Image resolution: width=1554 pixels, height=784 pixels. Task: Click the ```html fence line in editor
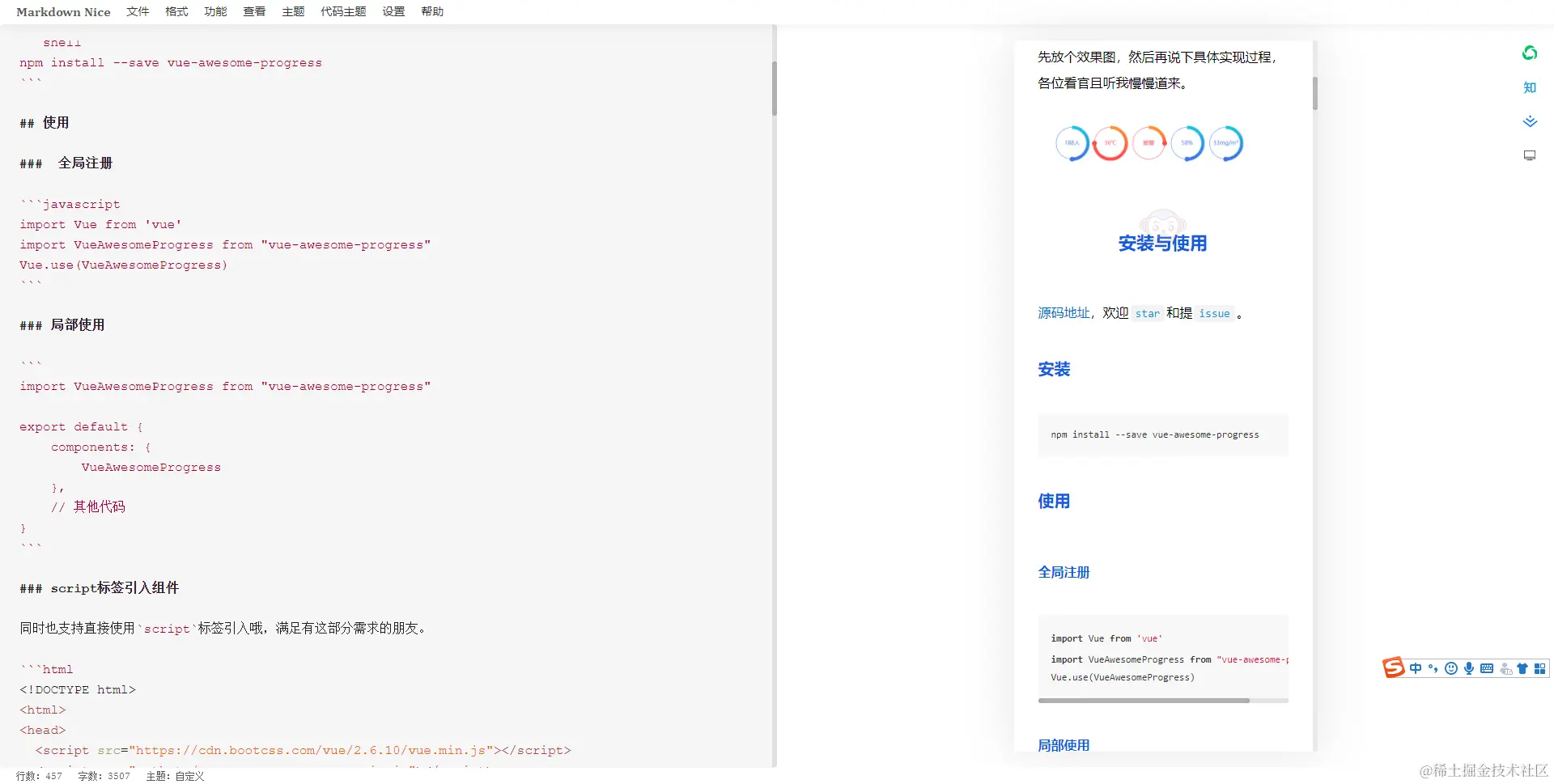coord(46,670)
